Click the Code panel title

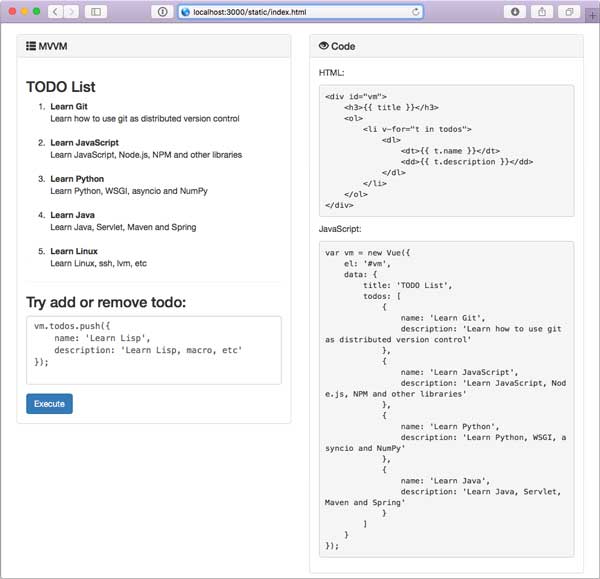coord(343,46)
